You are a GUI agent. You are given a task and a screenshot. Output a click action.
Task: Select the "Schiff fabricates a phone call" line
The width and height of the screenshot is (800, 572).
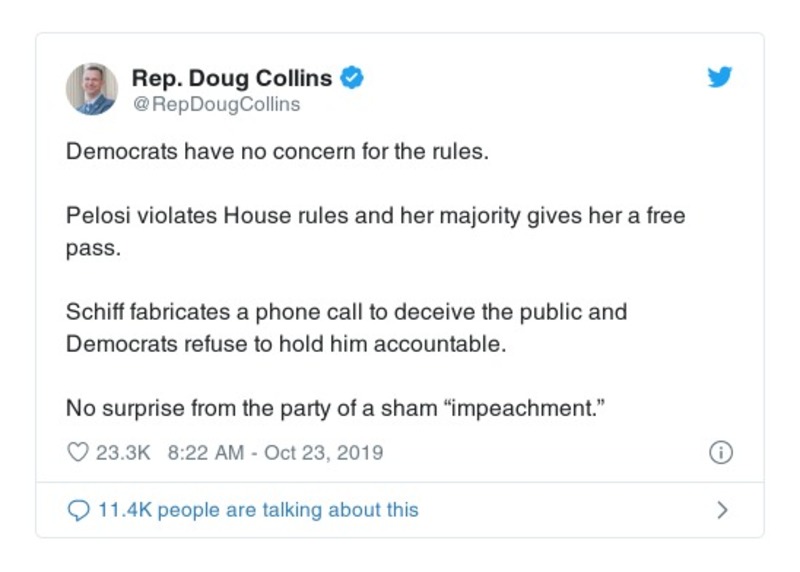click(346, 312)
